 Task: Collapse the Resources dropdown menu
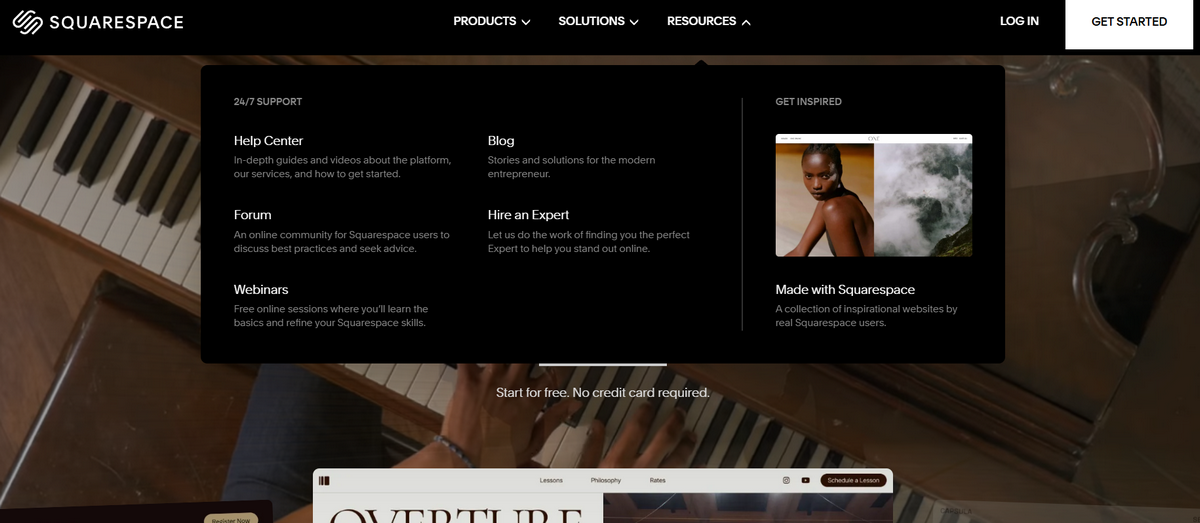[708, 21]
